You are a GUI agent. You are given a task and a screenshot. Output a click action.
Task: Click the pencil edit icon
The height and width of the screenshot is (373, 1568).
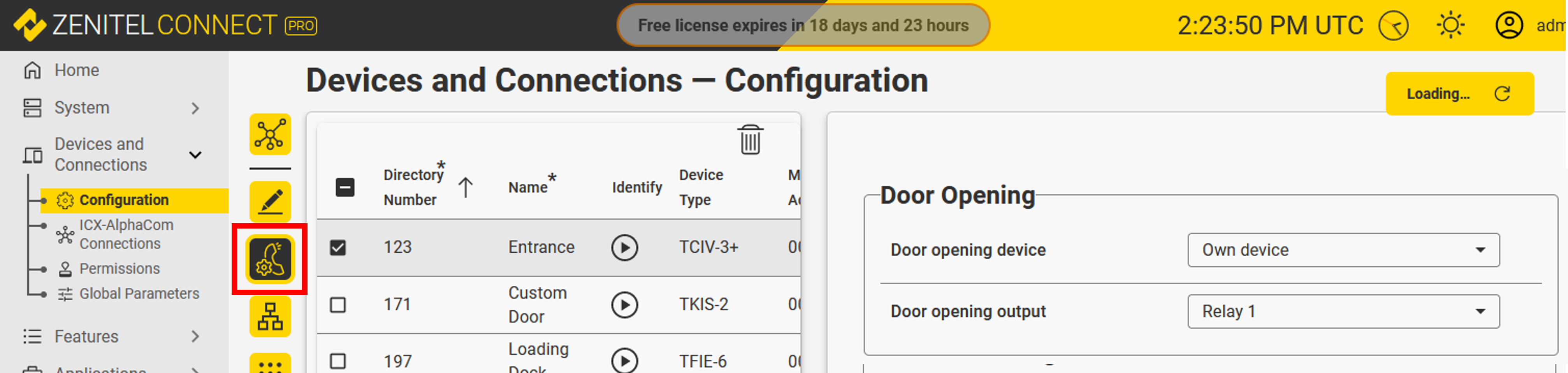pyautogui.click(x=270, y=202)
